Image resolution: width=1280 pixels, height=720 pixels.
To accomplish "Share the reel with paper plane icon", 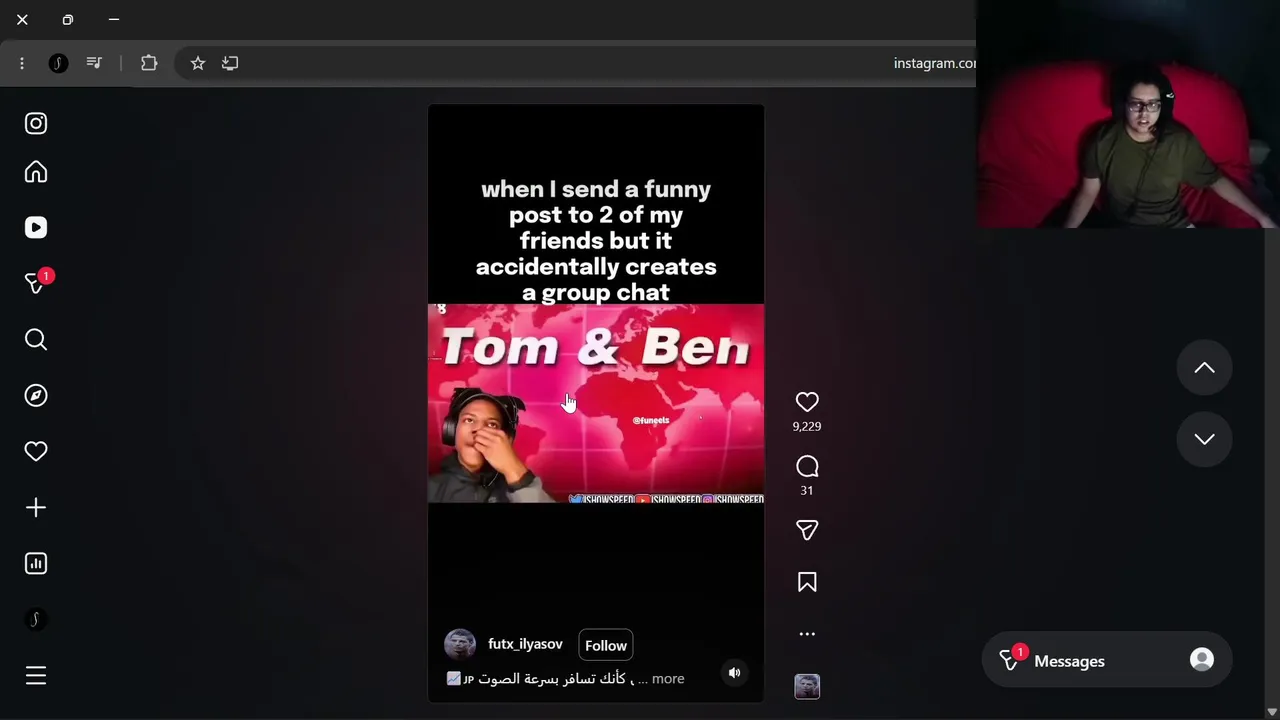I will click(807, 530).
